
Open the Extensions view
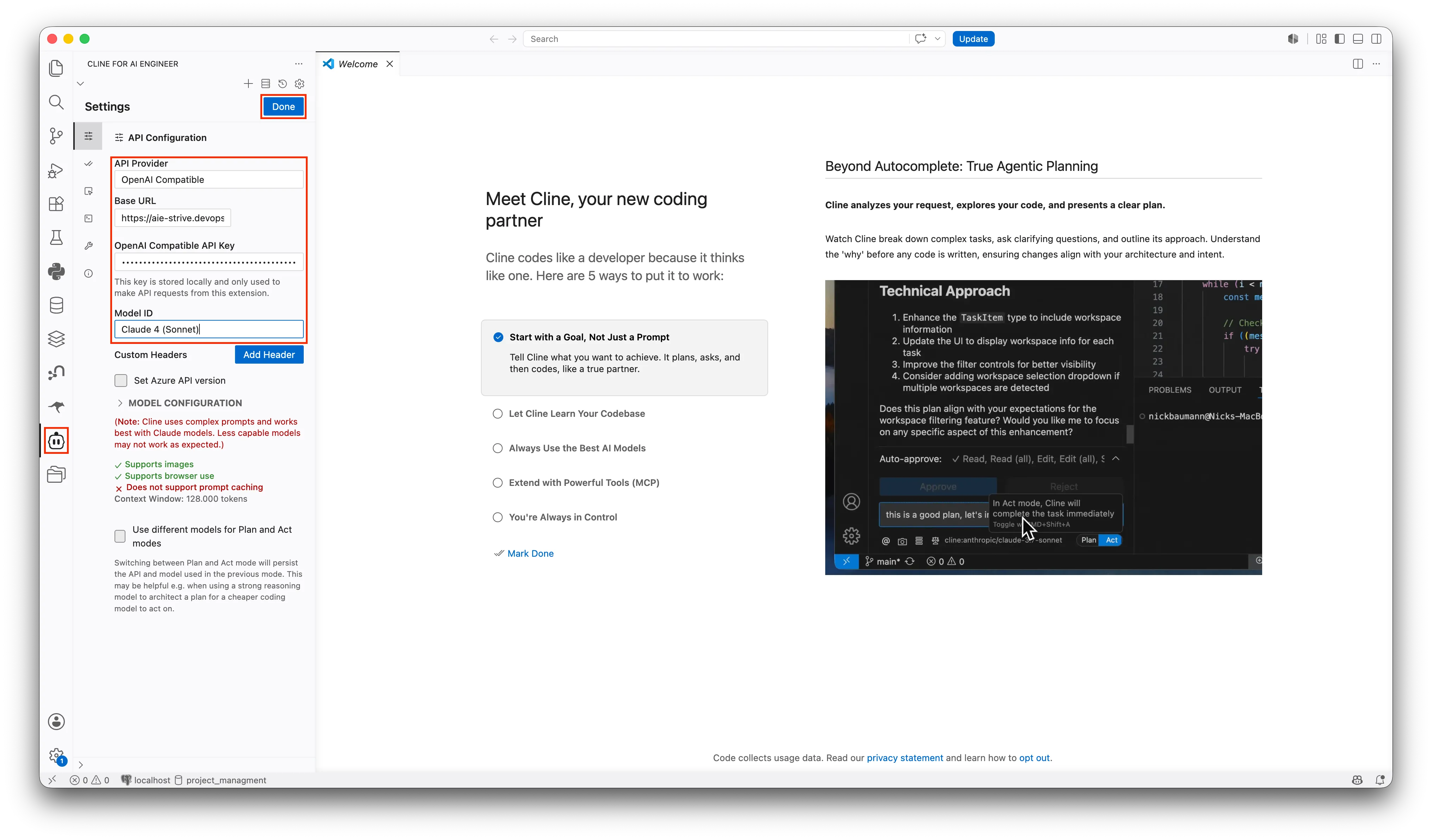[56, 203]
